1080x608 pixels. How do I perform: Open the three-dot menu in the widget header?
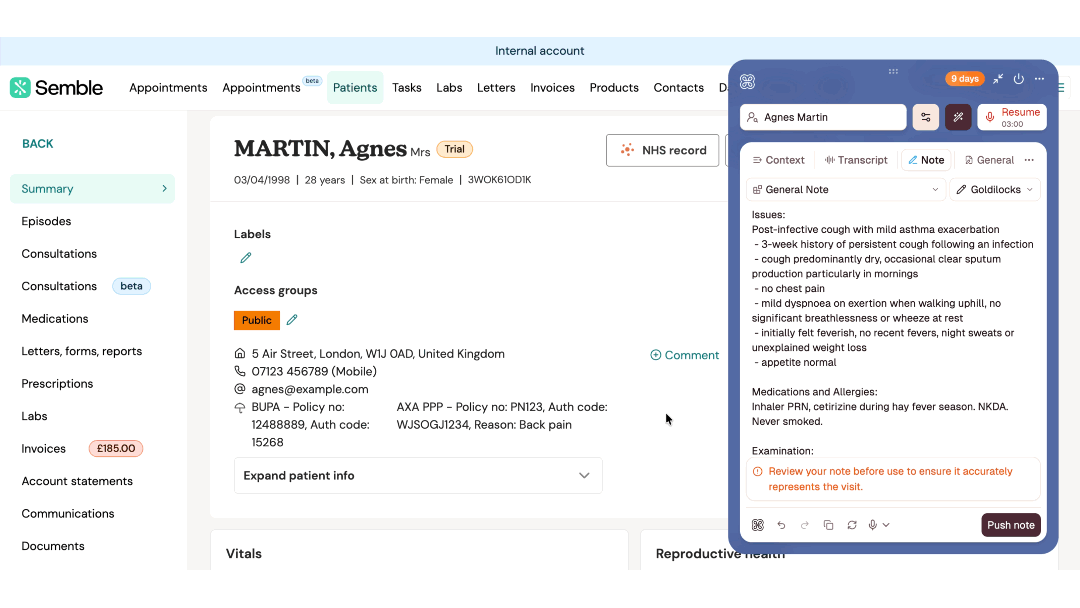pos(1039,78)
